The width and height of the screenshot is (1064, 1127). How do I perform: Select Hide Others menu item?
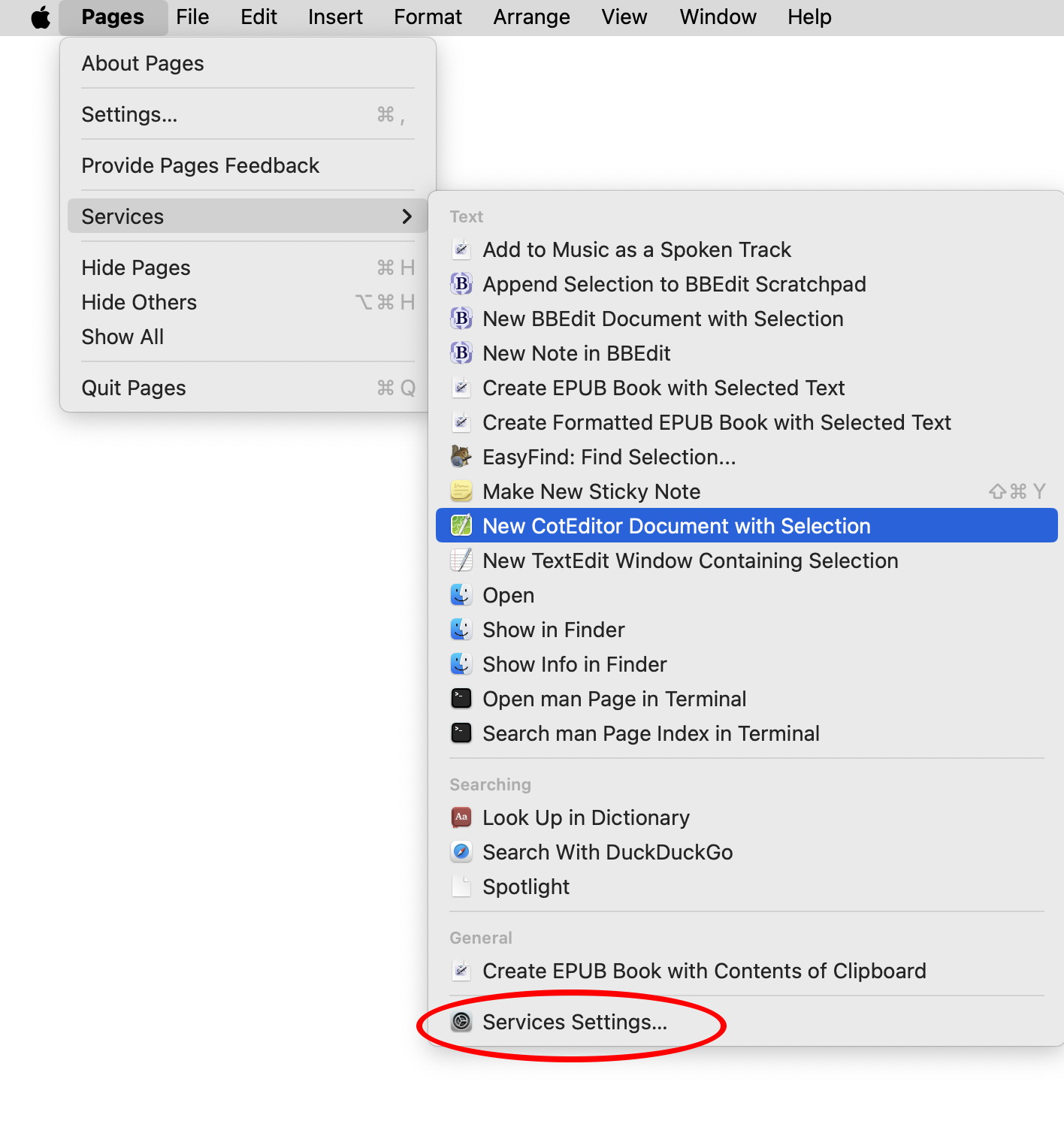248,302
